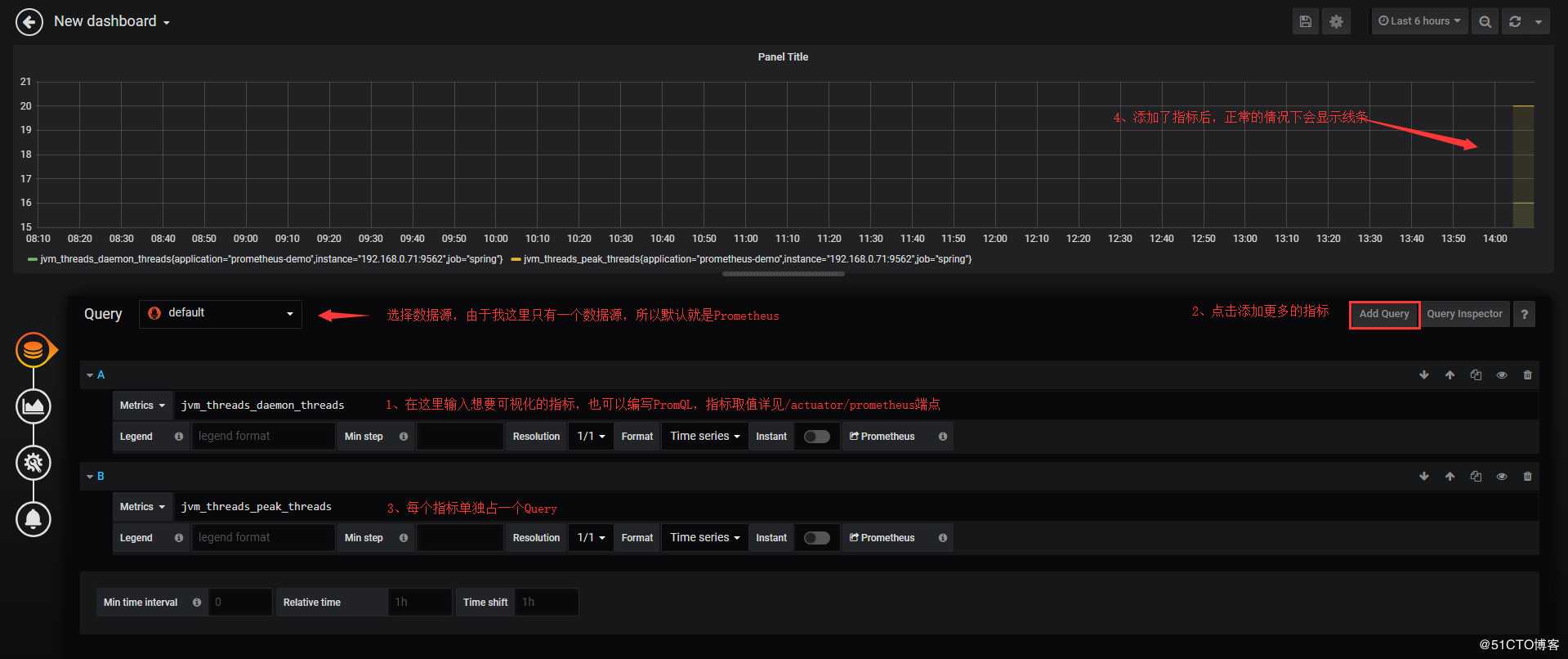Duplicate query B
1568x659 pixels.
click(x=1476, y=476)
